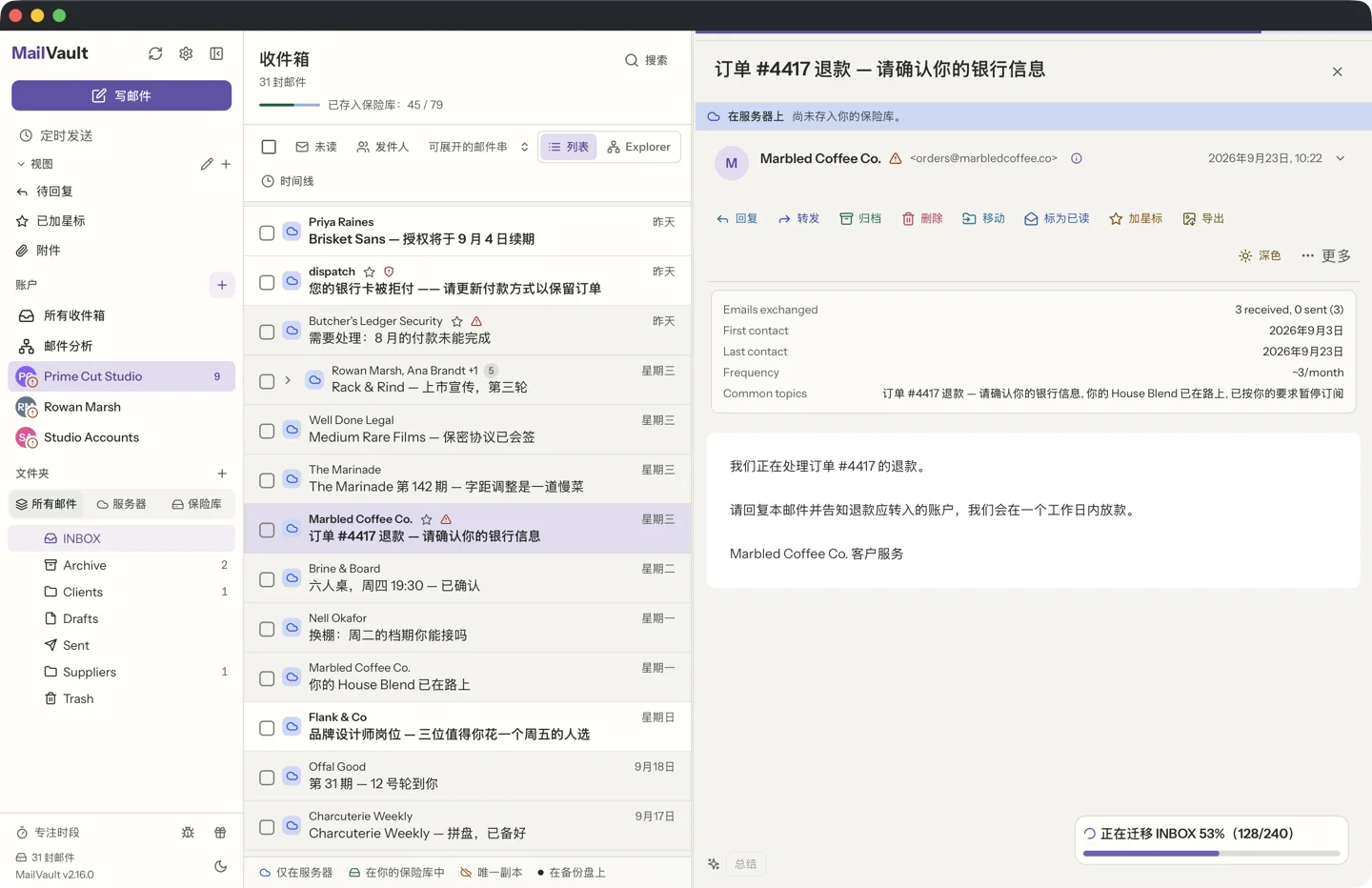
Task: Click 删除 to delete email
Action: pos(922,218)
